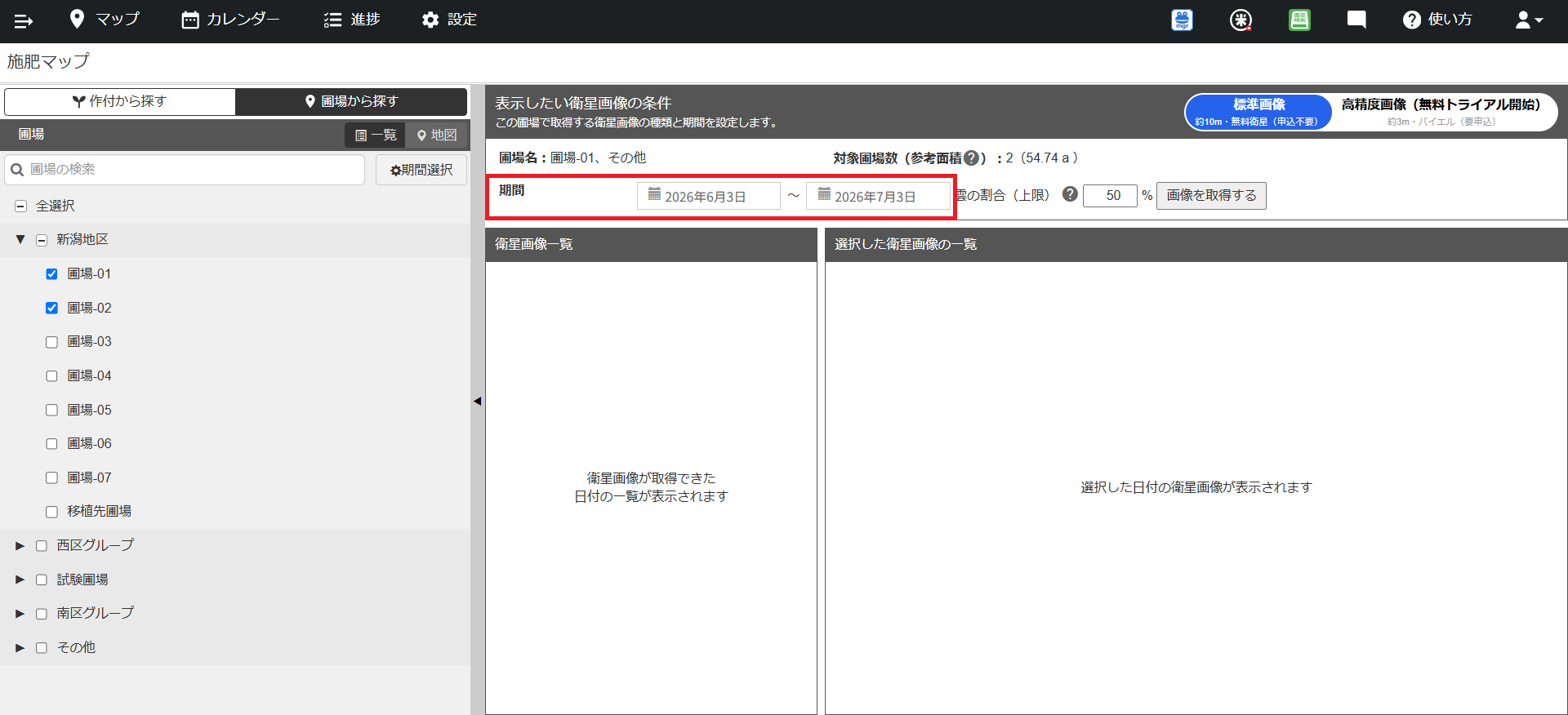Click the 期間選択 button

(x=421, y=170)
